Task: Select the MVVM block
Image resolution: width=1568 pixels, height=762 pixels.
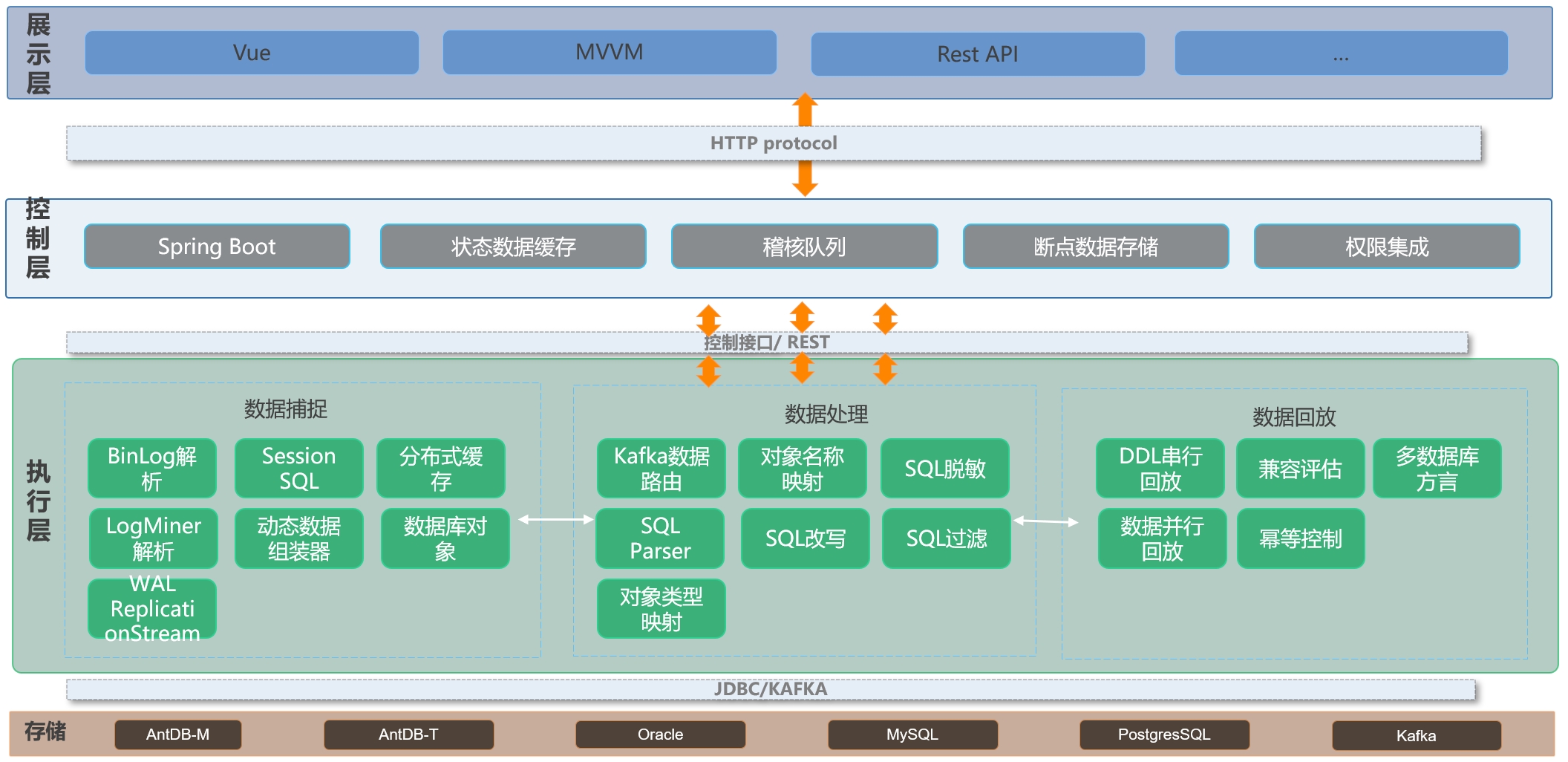Action: point(610,52)
